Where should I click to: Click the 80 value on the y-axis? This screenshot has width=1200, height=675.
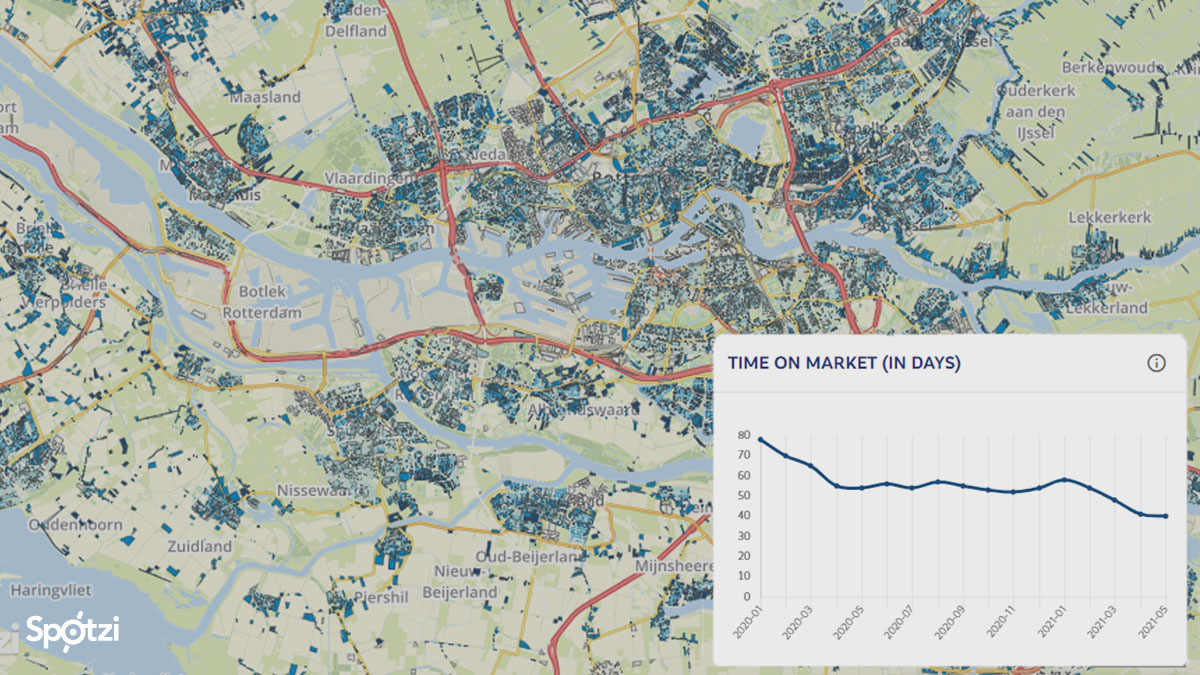(744, 435)
